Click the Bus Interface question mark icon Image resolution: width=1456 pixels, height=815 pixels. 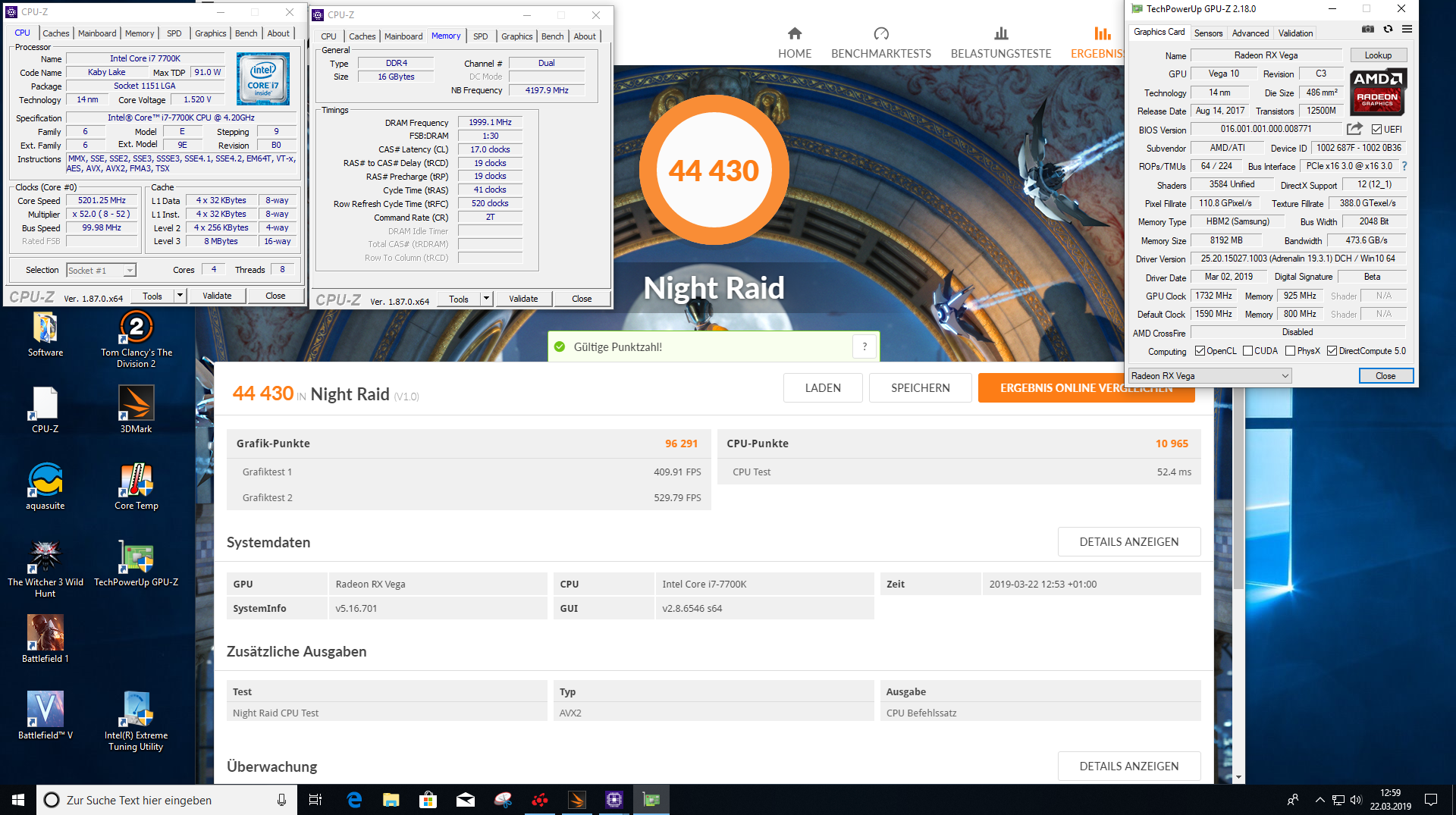[1404, 166]
